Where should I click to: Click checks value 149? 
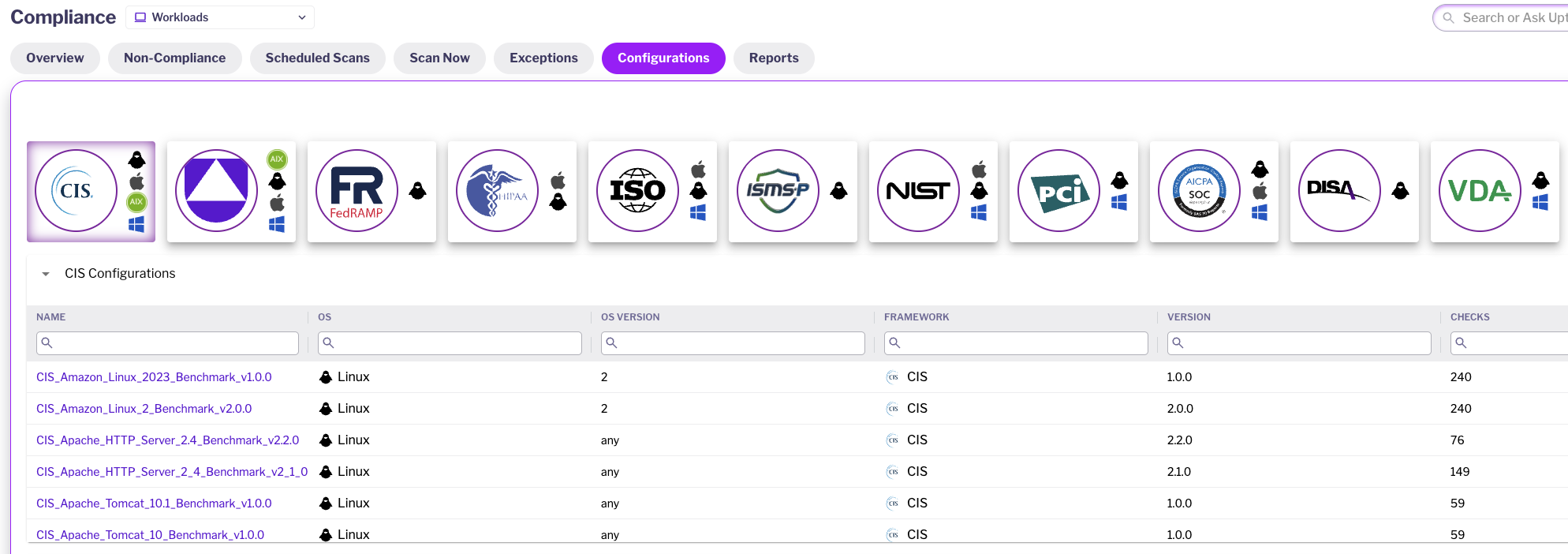click(1460, 472)
